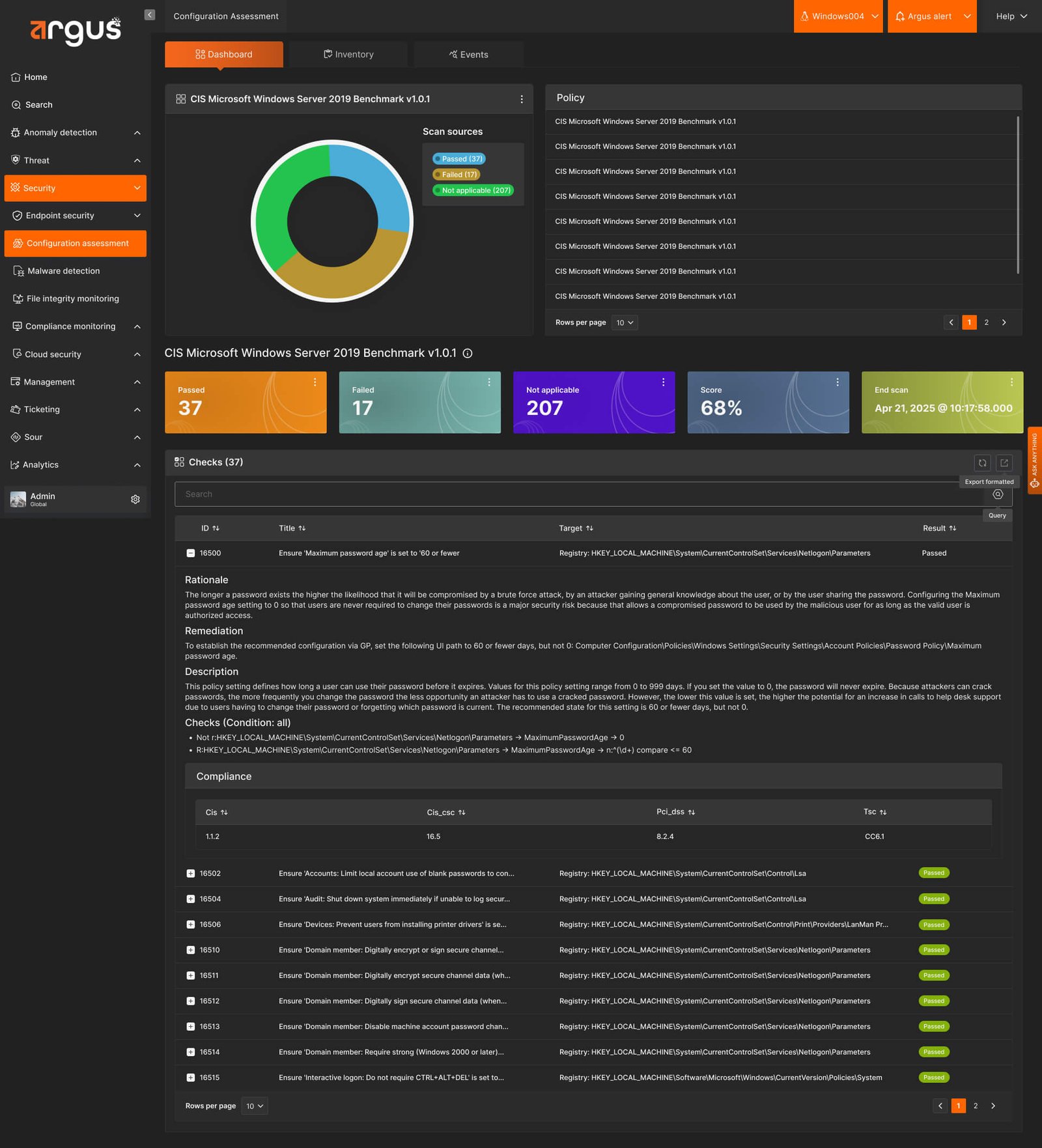The image size is (1042, 1148).
Task: Collapse the sidebar with the arrow button
Action: tap(150, 15)
